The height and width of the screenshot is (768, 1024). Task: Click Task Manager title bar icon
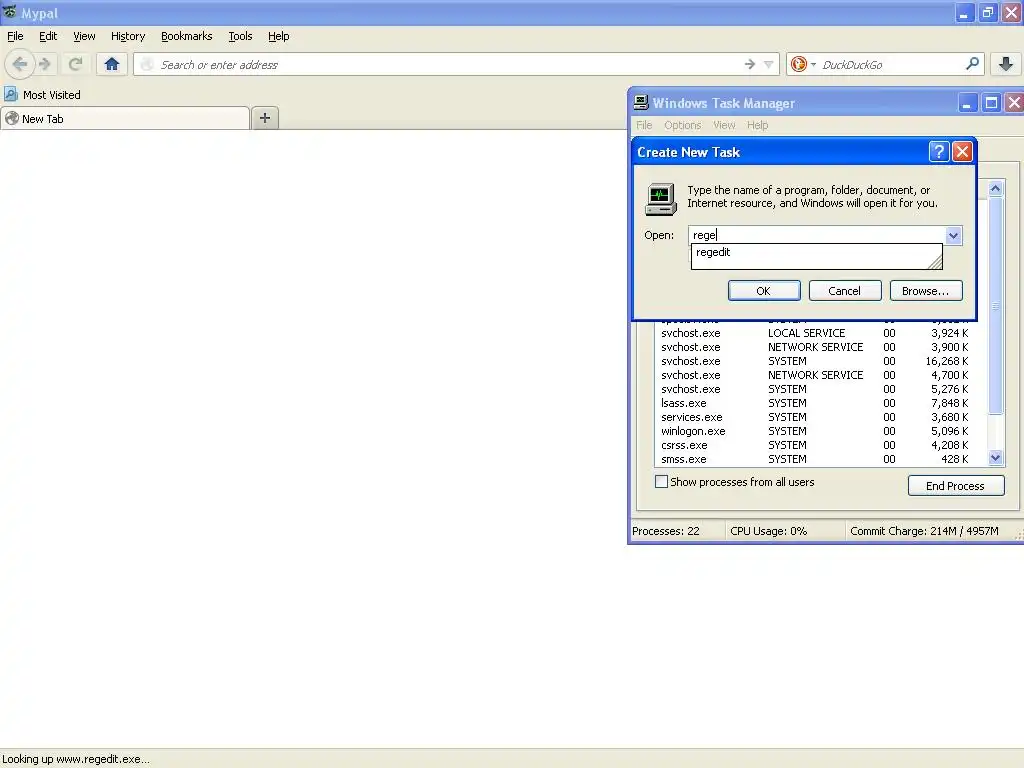tap(641, 103)
